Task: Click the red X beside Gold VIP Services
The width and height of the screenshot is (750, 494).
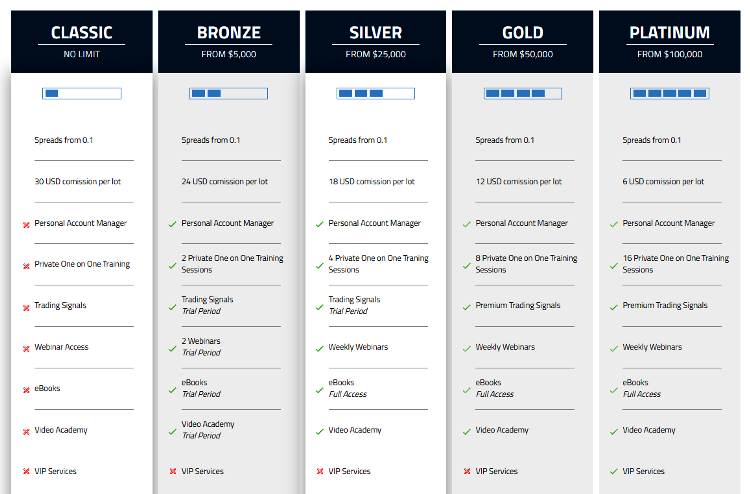Action: pyautogui.click(x=467, y=472)
